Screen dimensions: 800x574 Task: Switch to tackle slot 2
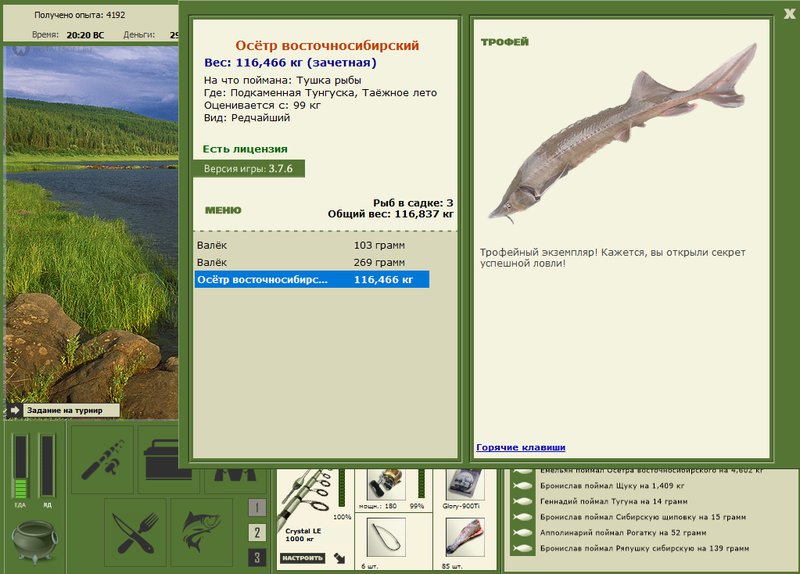[257, 532]
